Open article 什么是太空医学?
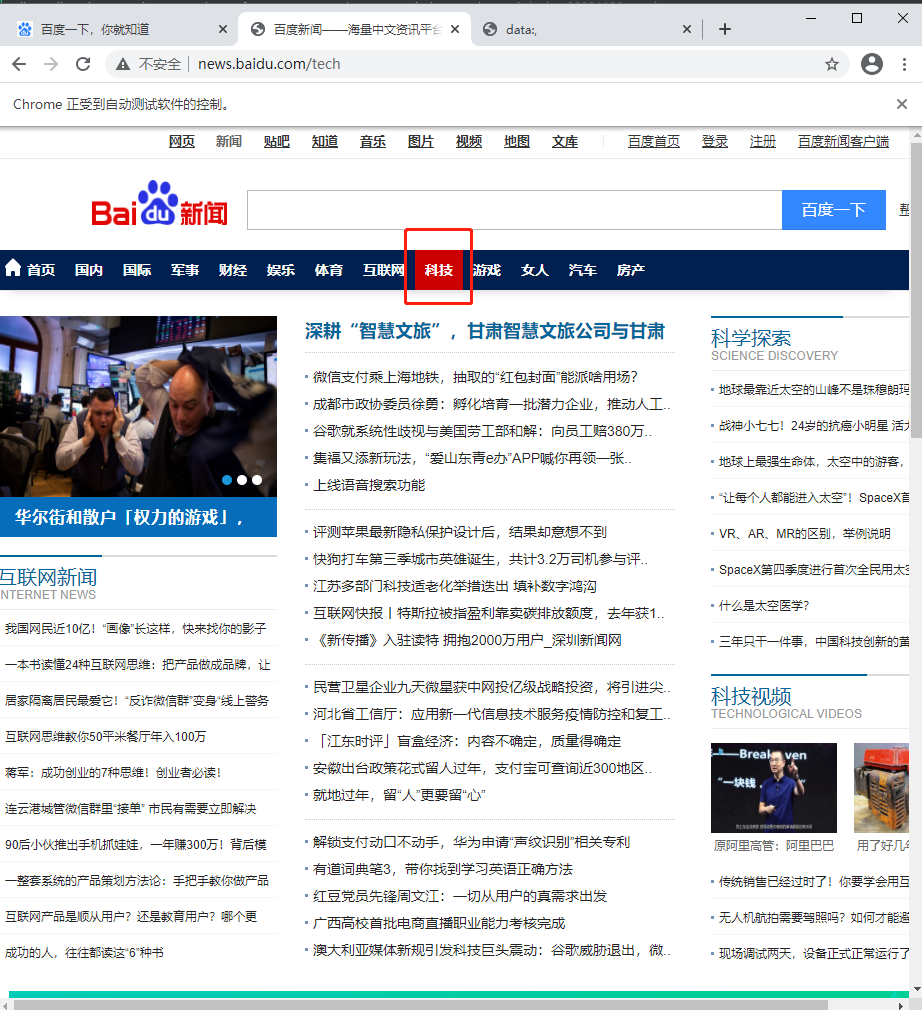The image size is (922, 1010). [x=764, y=605]
